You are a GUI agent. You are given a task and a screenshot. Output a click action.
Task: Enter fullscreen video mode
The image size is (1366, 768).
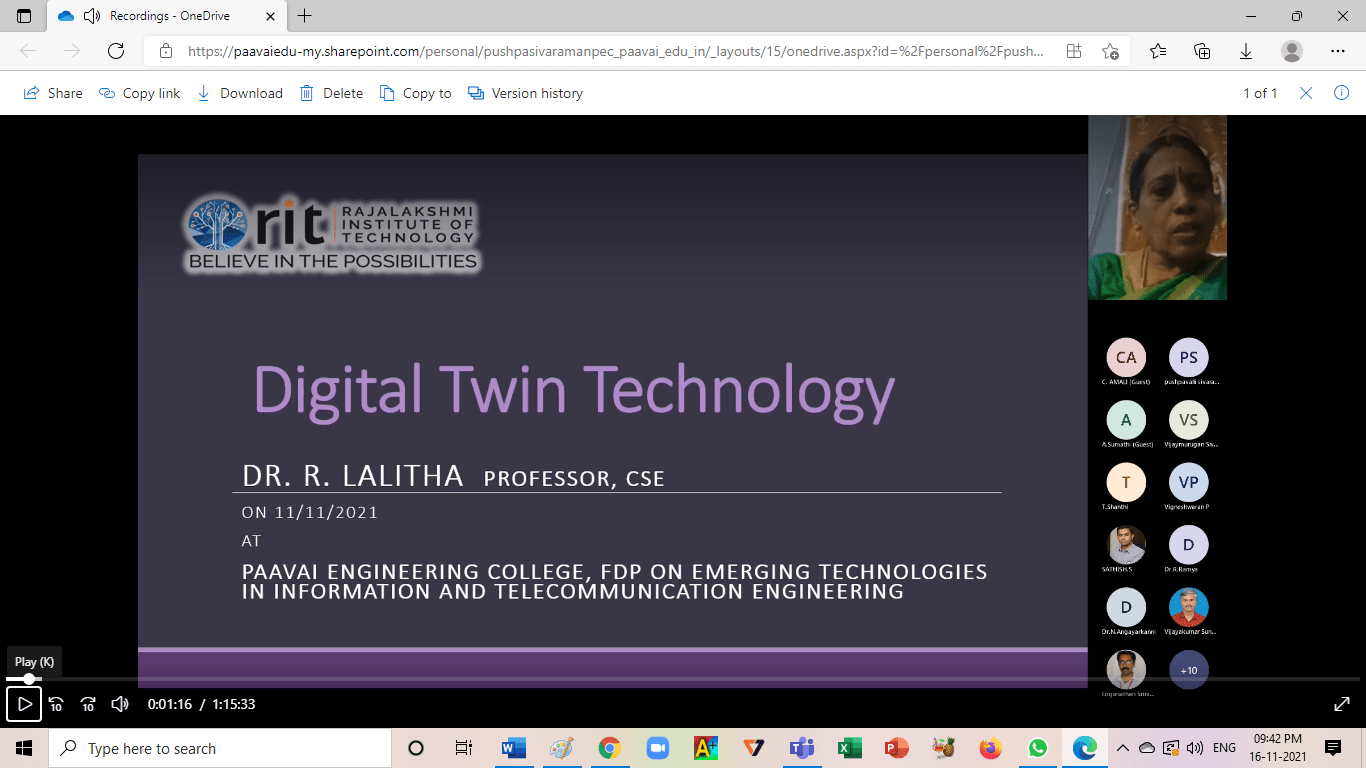tap(1342, 704)
